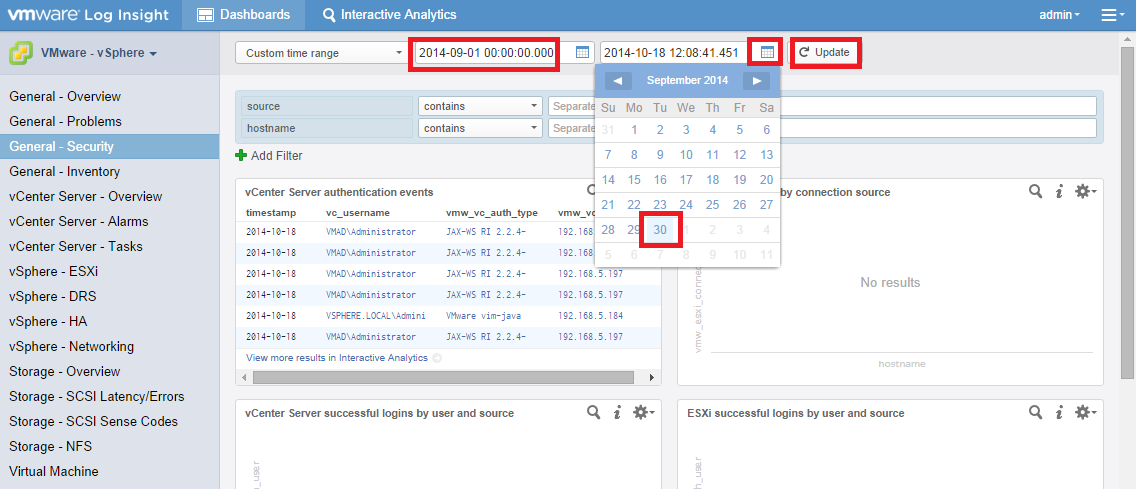Image resolution: width=1136 pixels, height=489 pixels.
Task: Click the timestamp column header
Action: pyautogui.click(x=272, y=213)
